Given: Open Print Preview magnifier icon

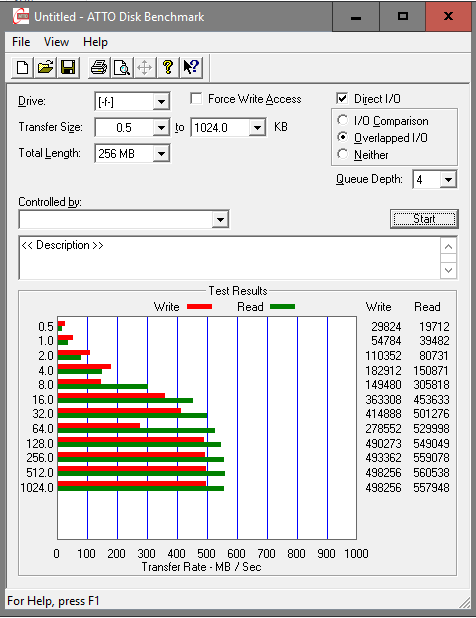Looking at the screenshot, I should point(122,67).
